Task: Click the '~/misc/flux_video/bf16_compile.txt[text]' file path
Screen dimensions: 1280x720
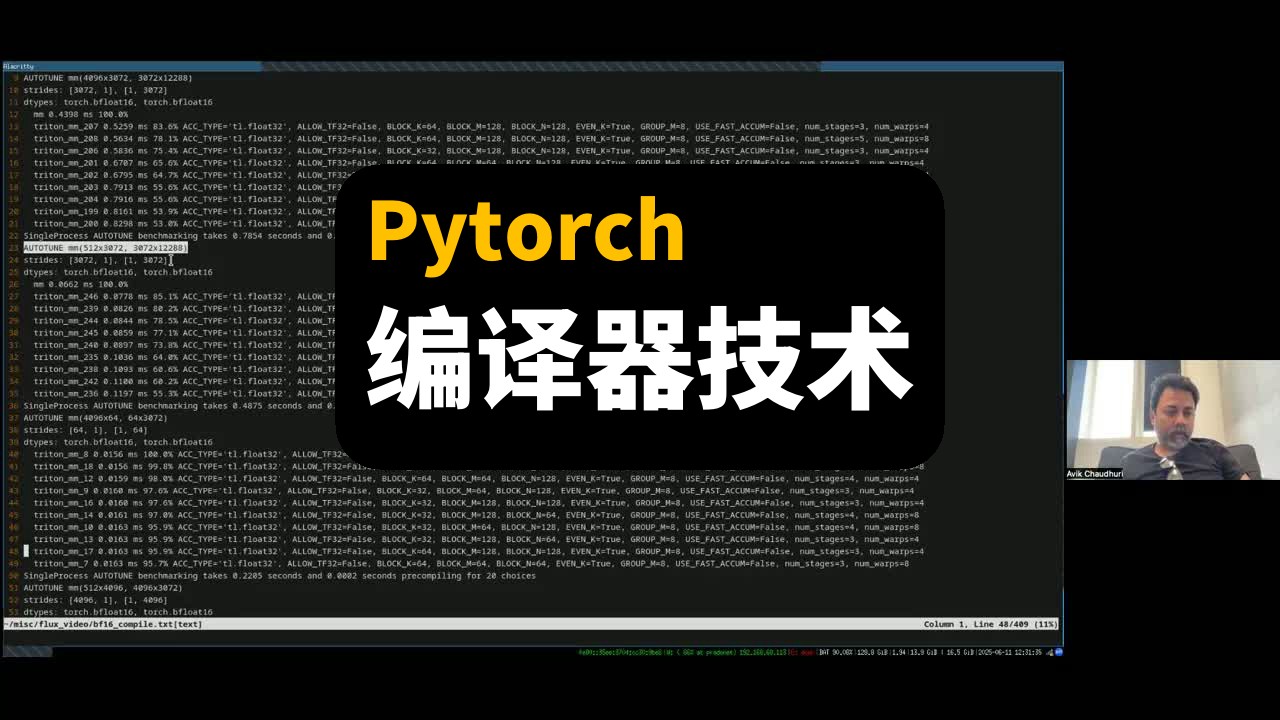Action: [x=103, y=624]
